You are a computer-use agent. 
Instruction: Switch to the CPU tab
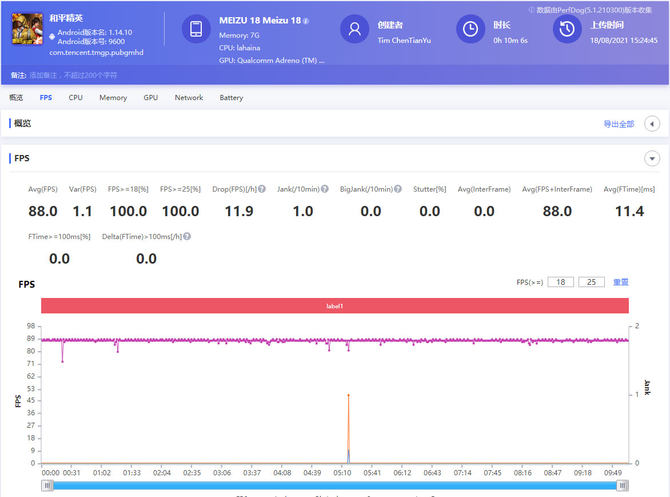click(x=76, y=98)
